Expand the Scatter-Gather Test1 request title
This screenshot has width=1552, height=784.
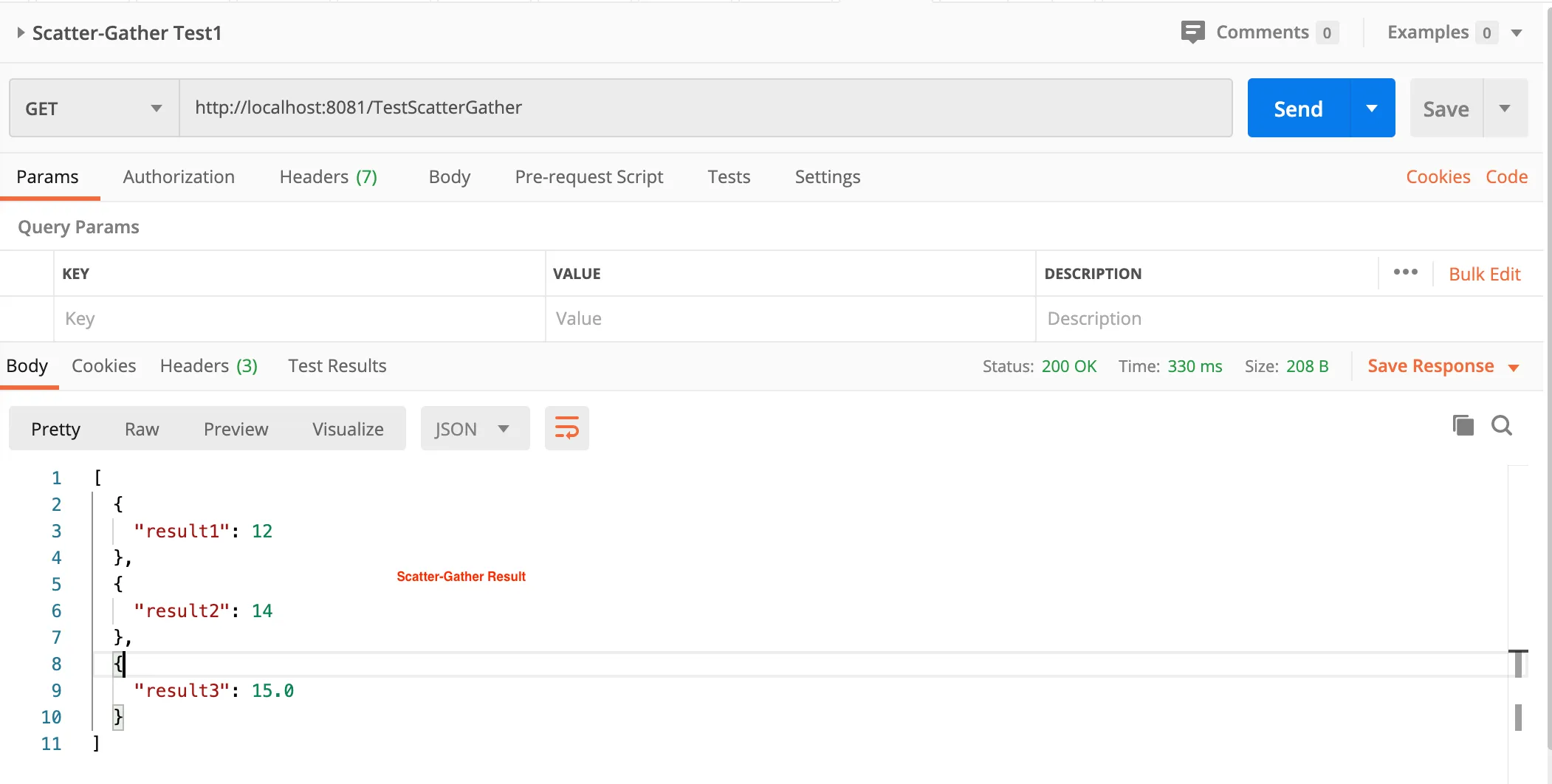21,32
